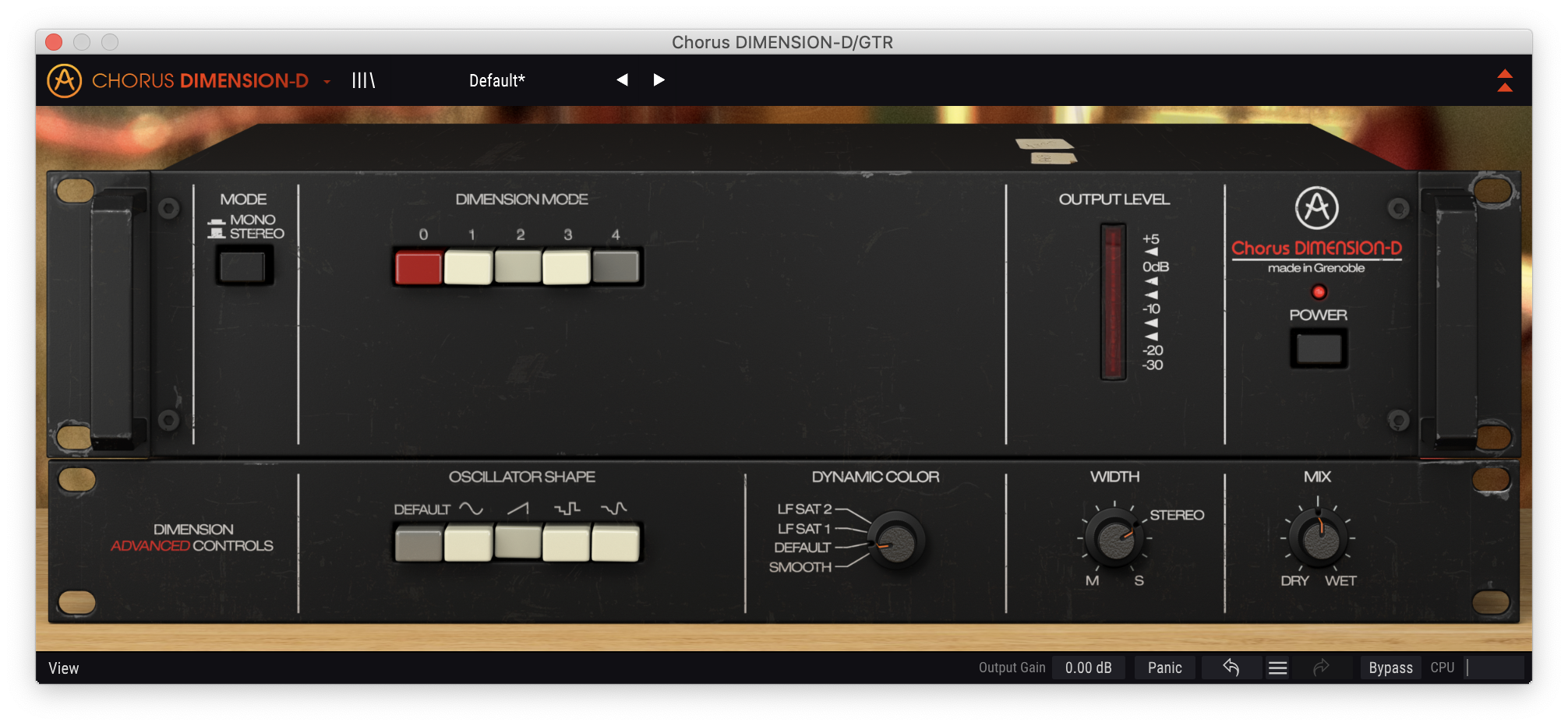Open the preset browser via the bars icon
This screenshot has height=726, width=1568.
click(362, 79)
